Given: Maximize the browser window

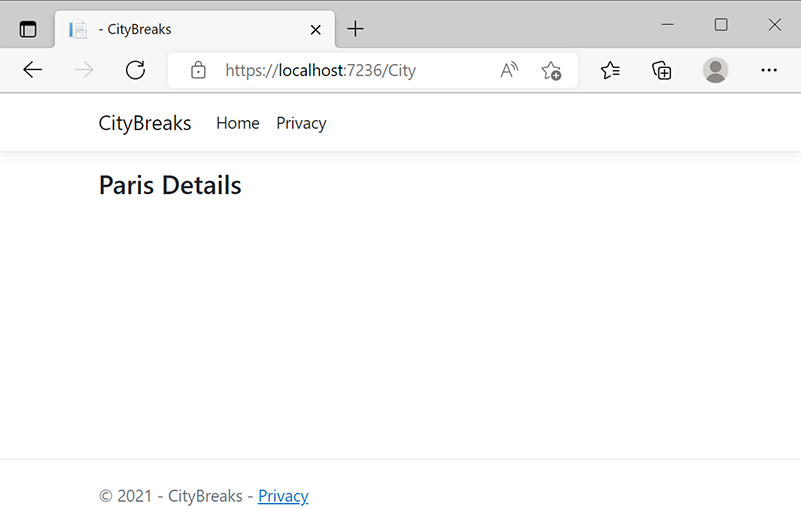Looking at the screenshot, I should [721, 25].
